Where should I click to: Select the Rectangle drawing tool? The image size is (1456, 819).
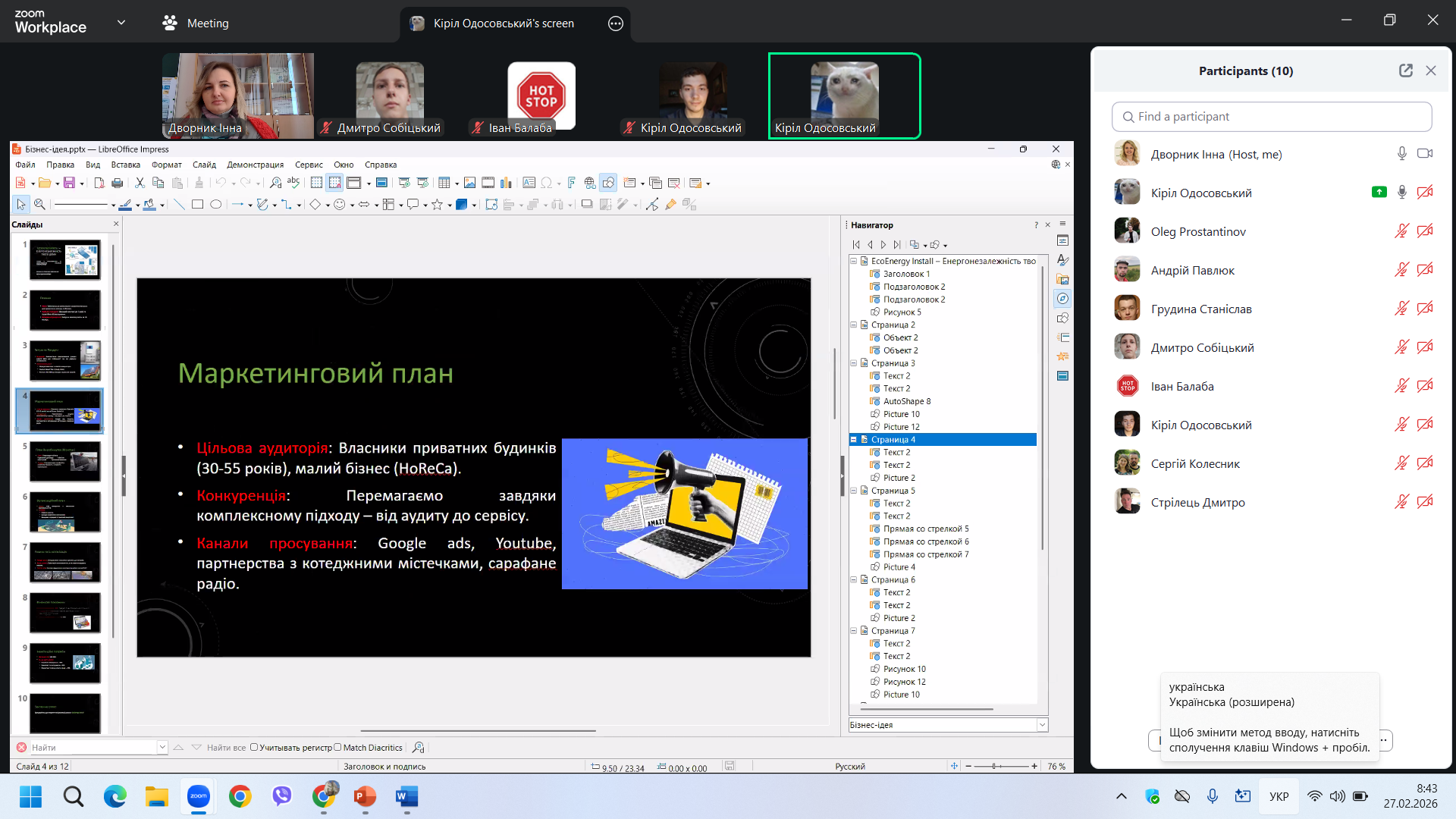[x=197, y=204]
